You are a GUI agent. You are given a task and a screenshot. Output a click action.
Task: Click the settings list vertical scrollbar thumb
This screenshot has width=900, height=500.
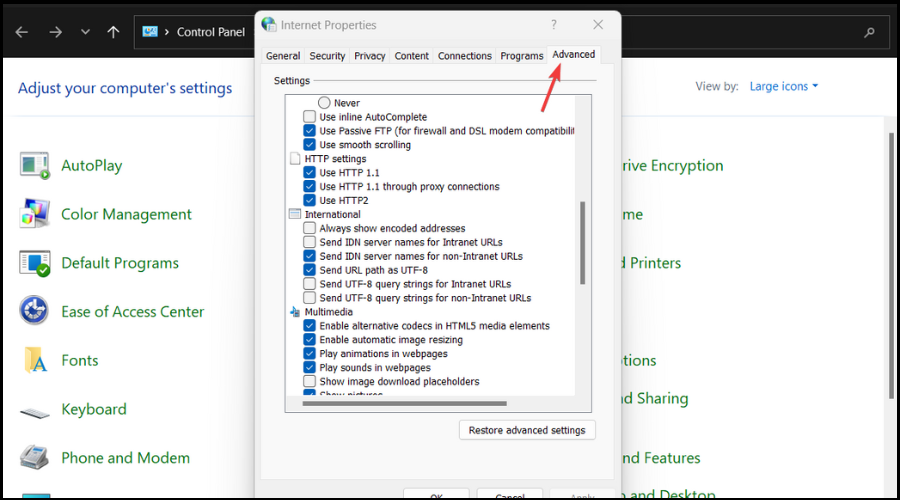tap(583, 243)
